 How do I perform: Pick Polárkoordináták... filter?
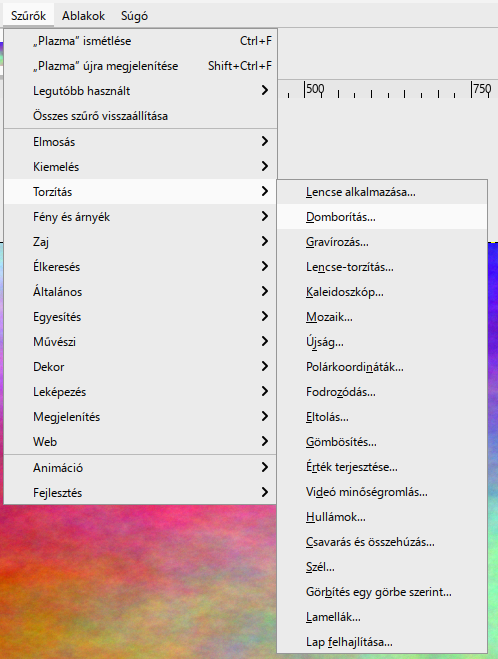[382, 367]
